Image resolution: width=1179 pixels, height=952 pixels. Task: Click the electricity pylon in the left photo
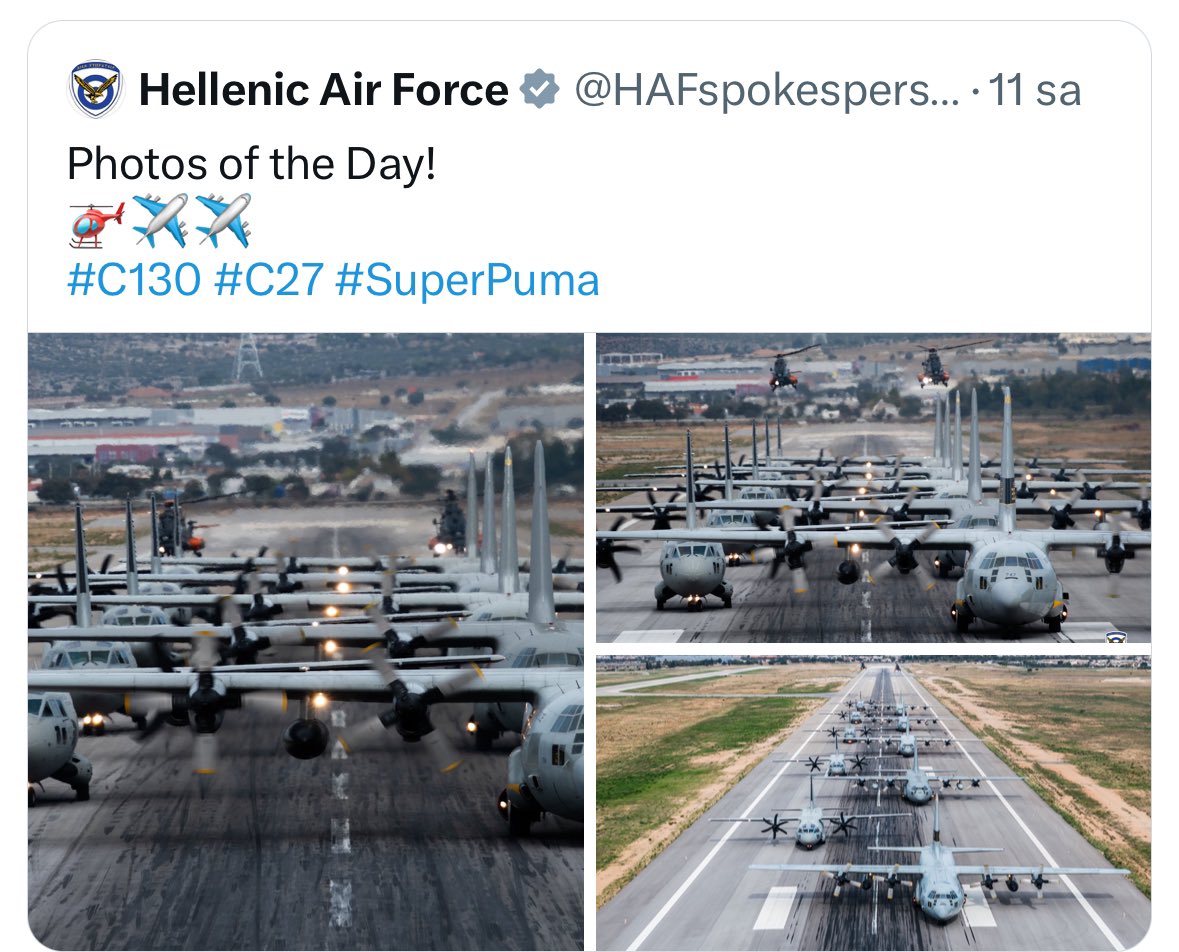[x=247, y=357]
